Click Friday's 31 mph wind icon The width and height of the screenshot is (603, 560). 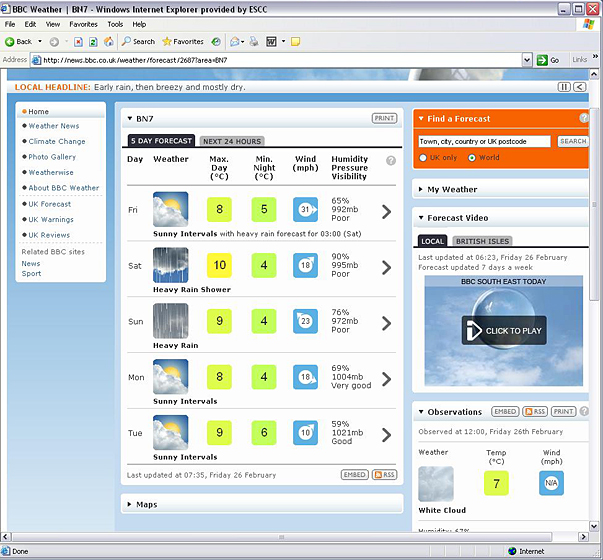305,209
